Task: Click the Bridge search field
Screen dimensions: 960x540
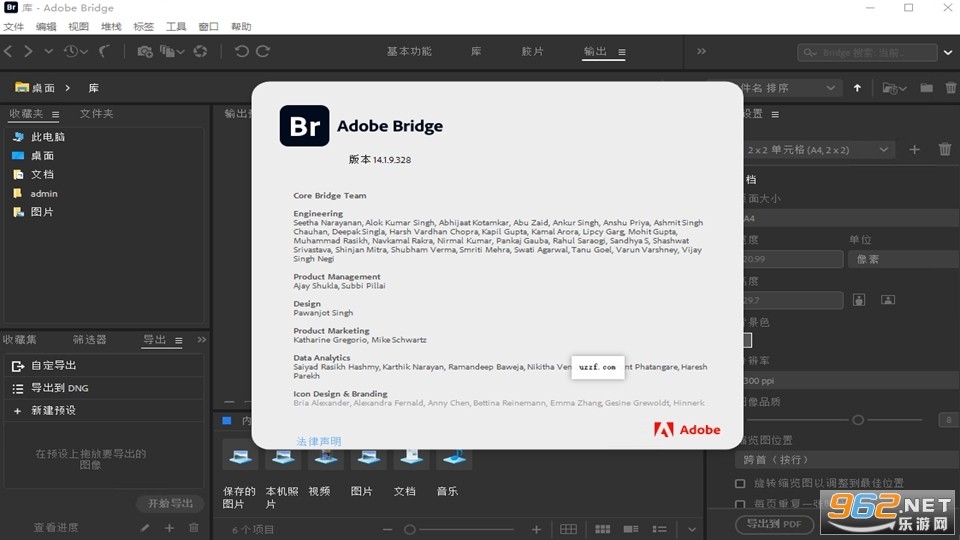Action: point(867,53)
